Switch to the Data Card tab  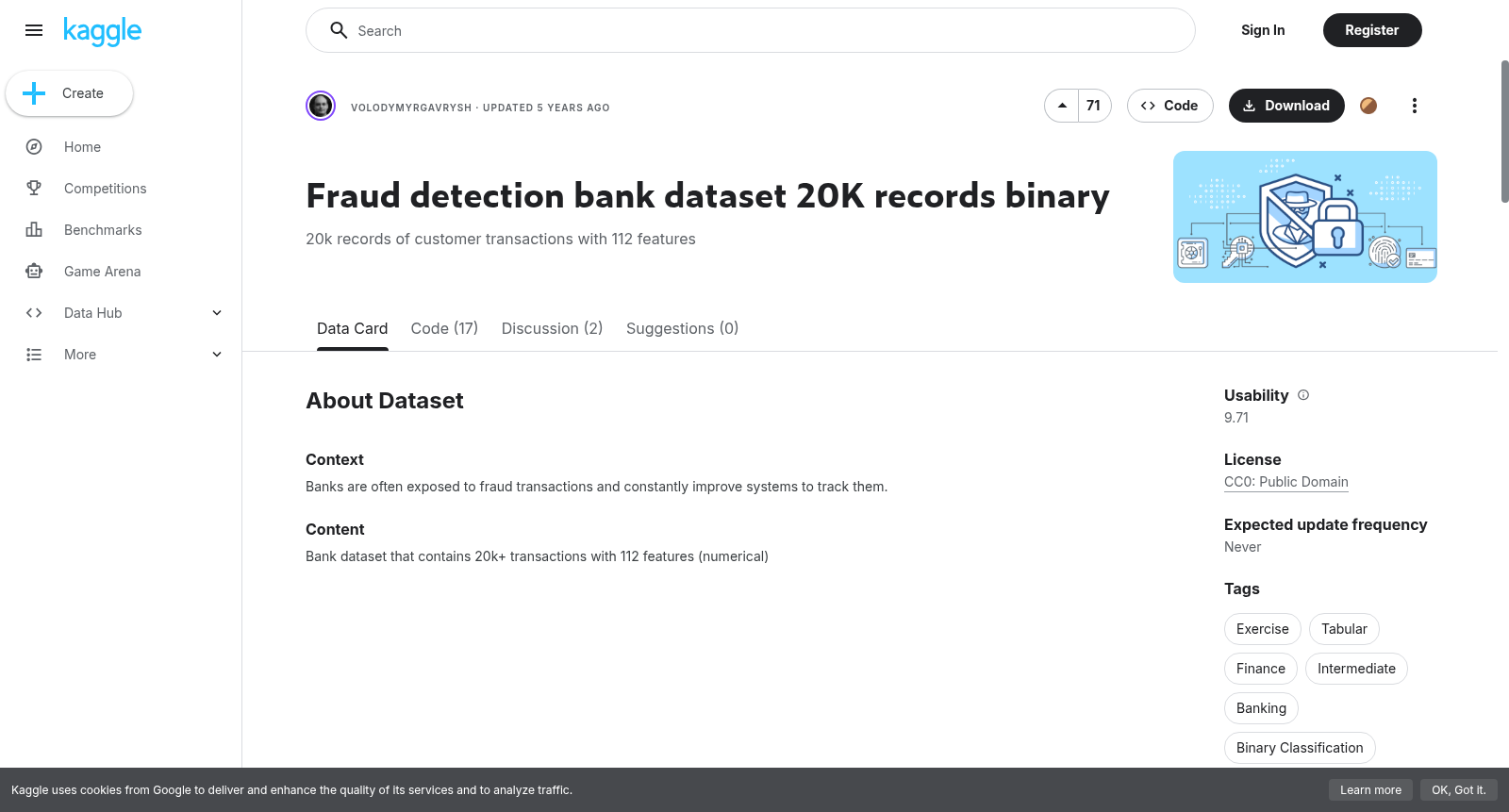(x=352, y=328)
